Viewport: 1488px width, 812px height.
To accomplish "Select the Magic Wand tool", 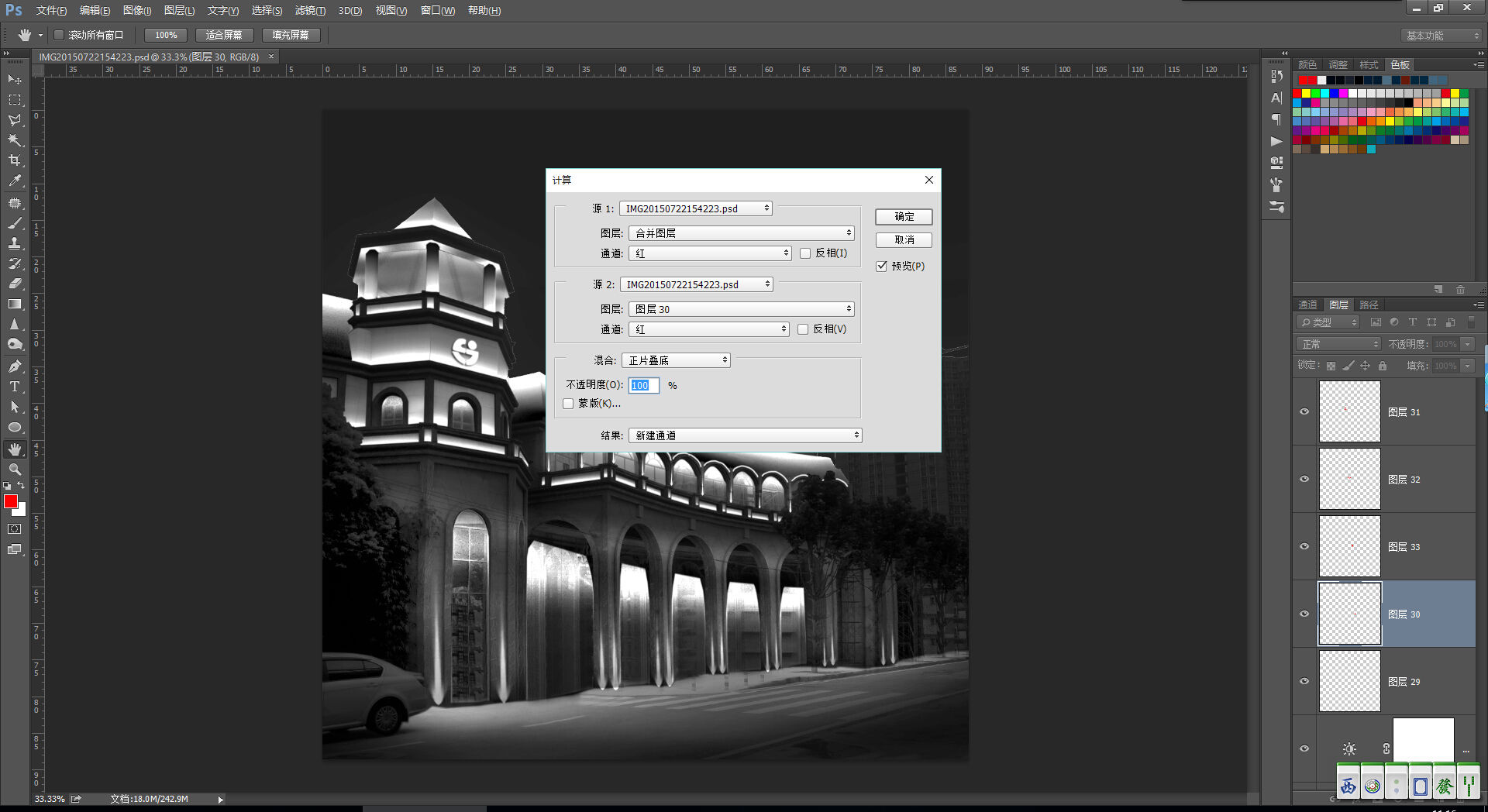I will 15,140.
